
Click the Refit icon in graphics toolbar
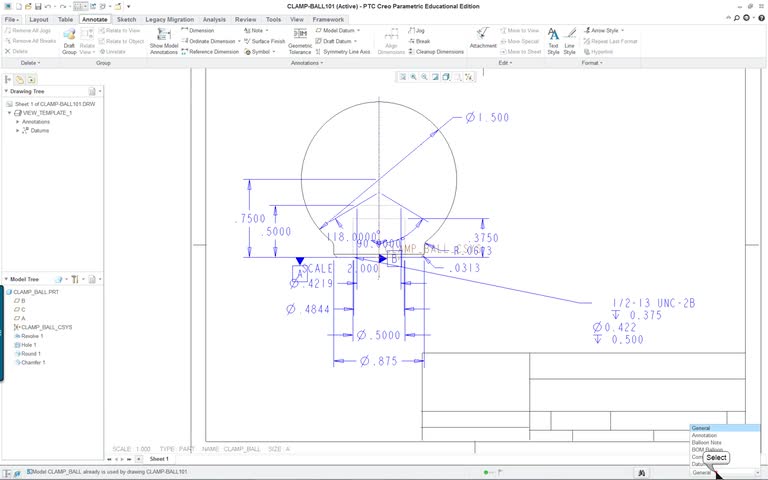pyautogui.click(x=403, y=77)
